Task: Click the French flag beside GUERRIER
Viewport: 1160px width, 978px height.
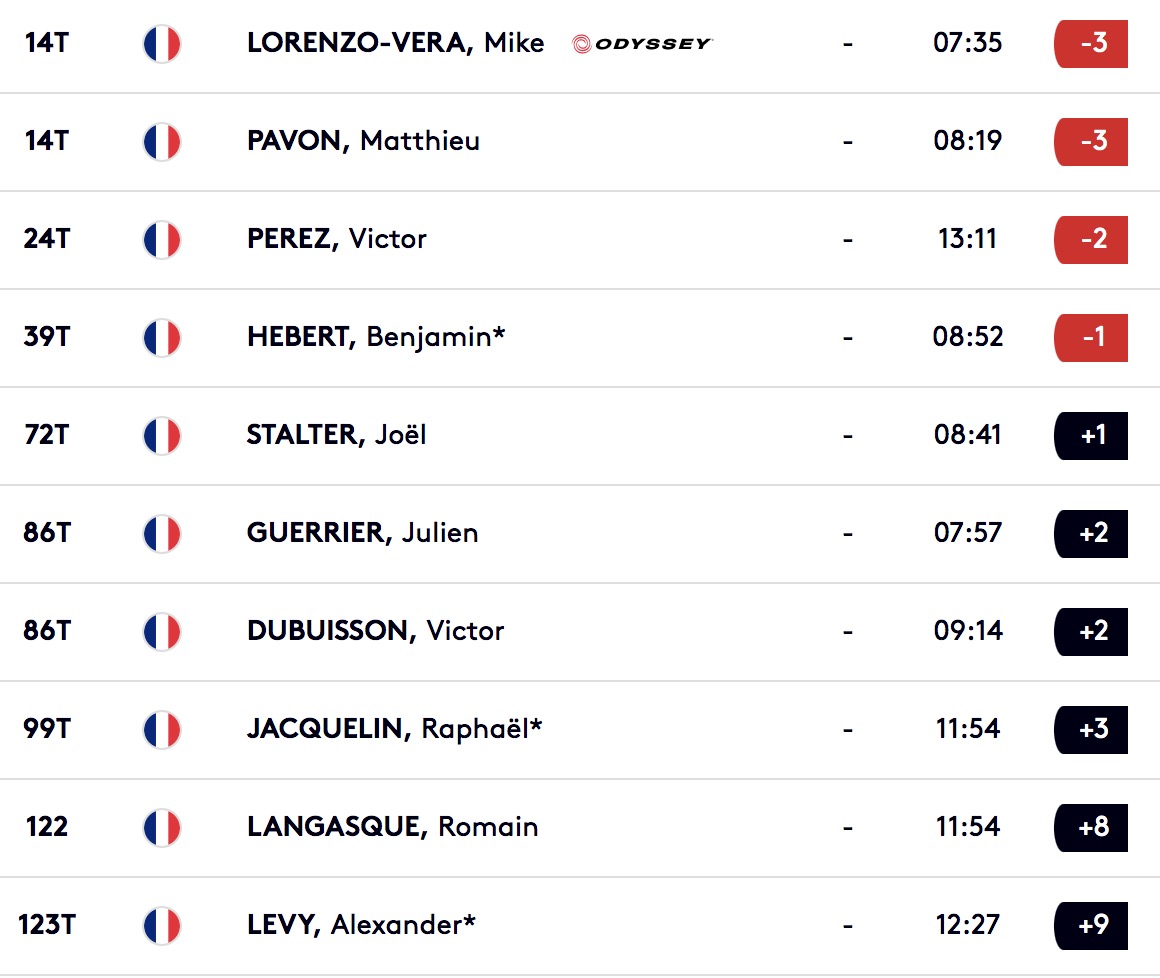Action: click(x=162, y=533)
